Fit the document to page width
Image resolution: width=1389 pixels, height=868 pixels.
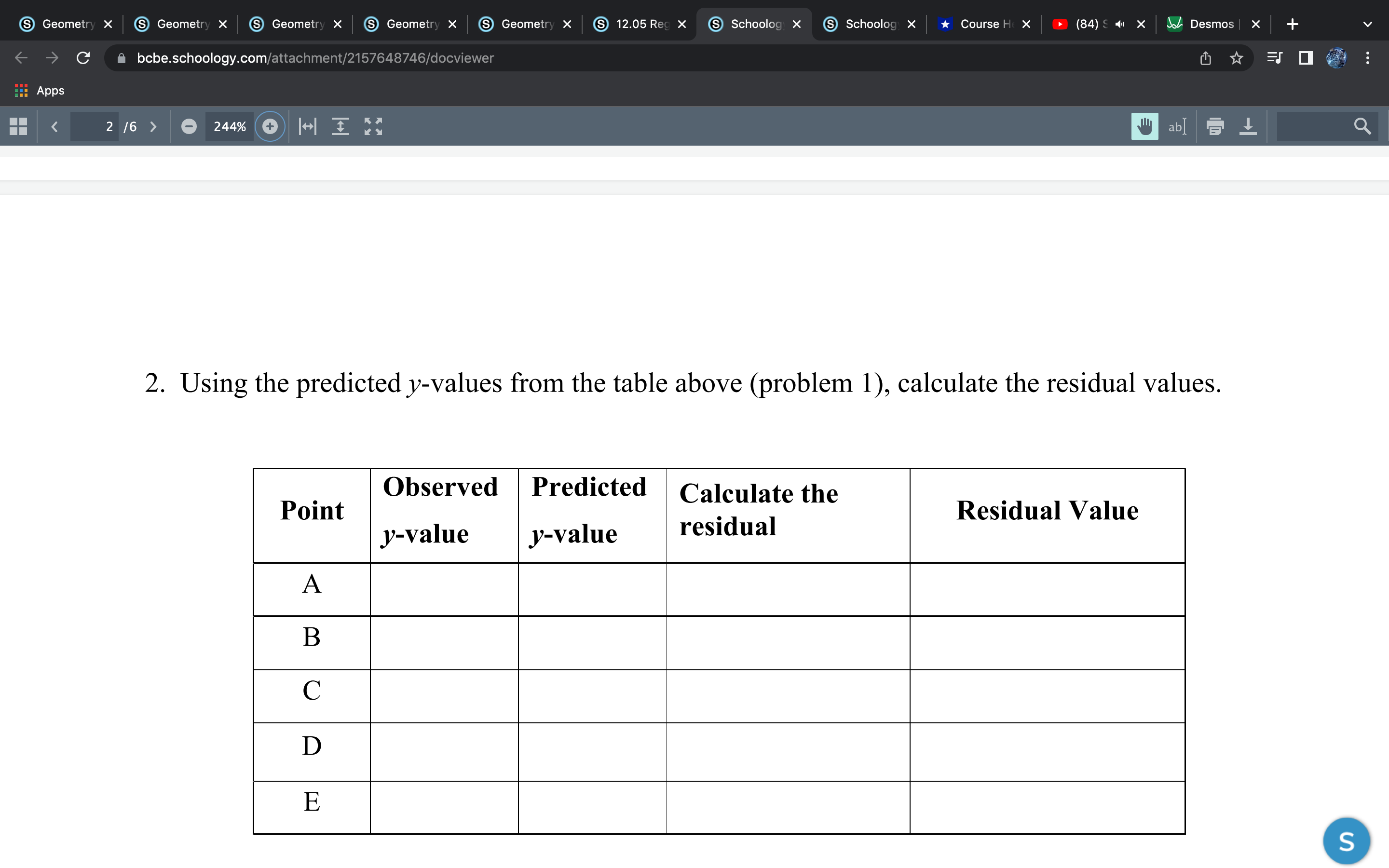(307, 126)
